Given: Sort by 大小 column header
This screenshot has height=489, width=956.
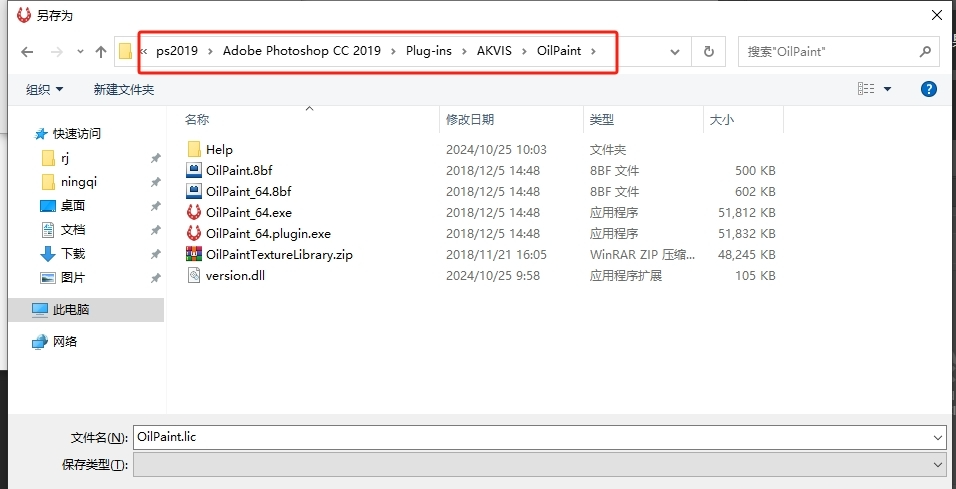Looking at the screenshot, I should [x=722, y=120].
